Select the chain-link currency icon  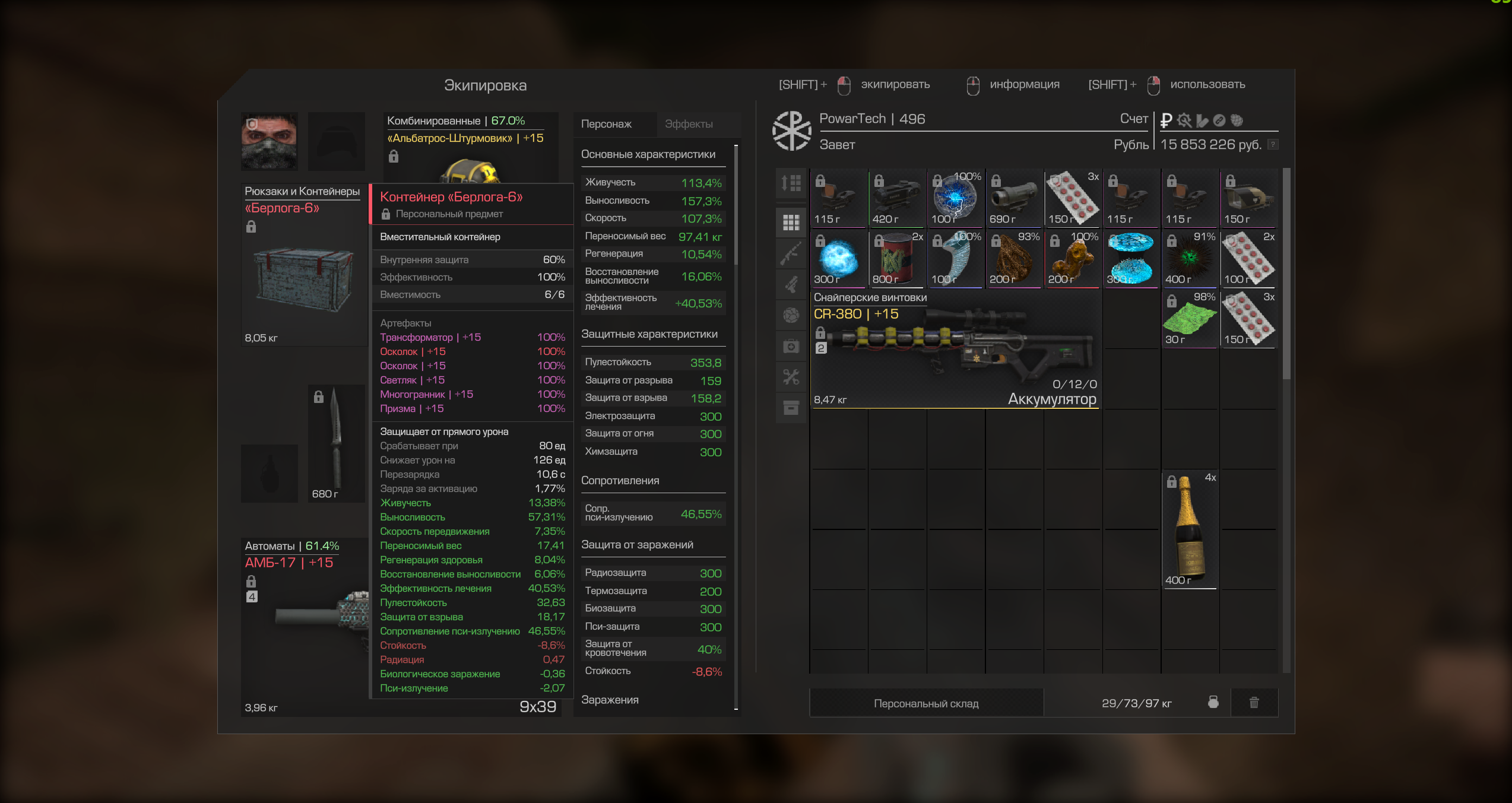coord(1219,120)
